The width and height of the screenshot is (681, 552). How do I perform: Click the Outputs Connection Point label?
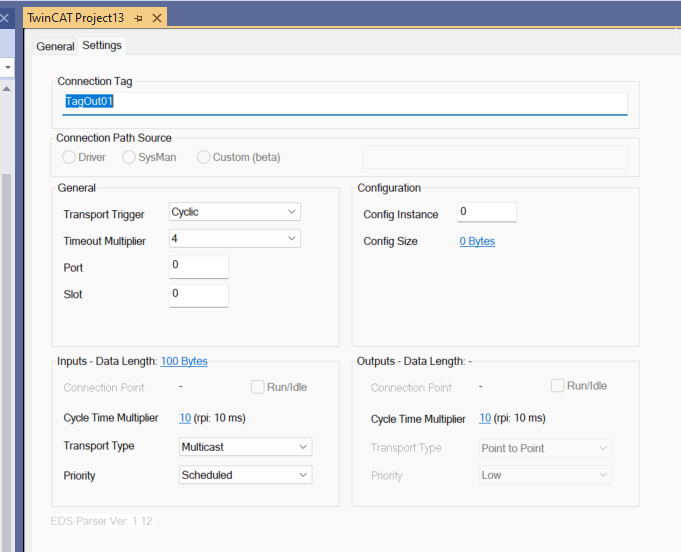(411, 388)
